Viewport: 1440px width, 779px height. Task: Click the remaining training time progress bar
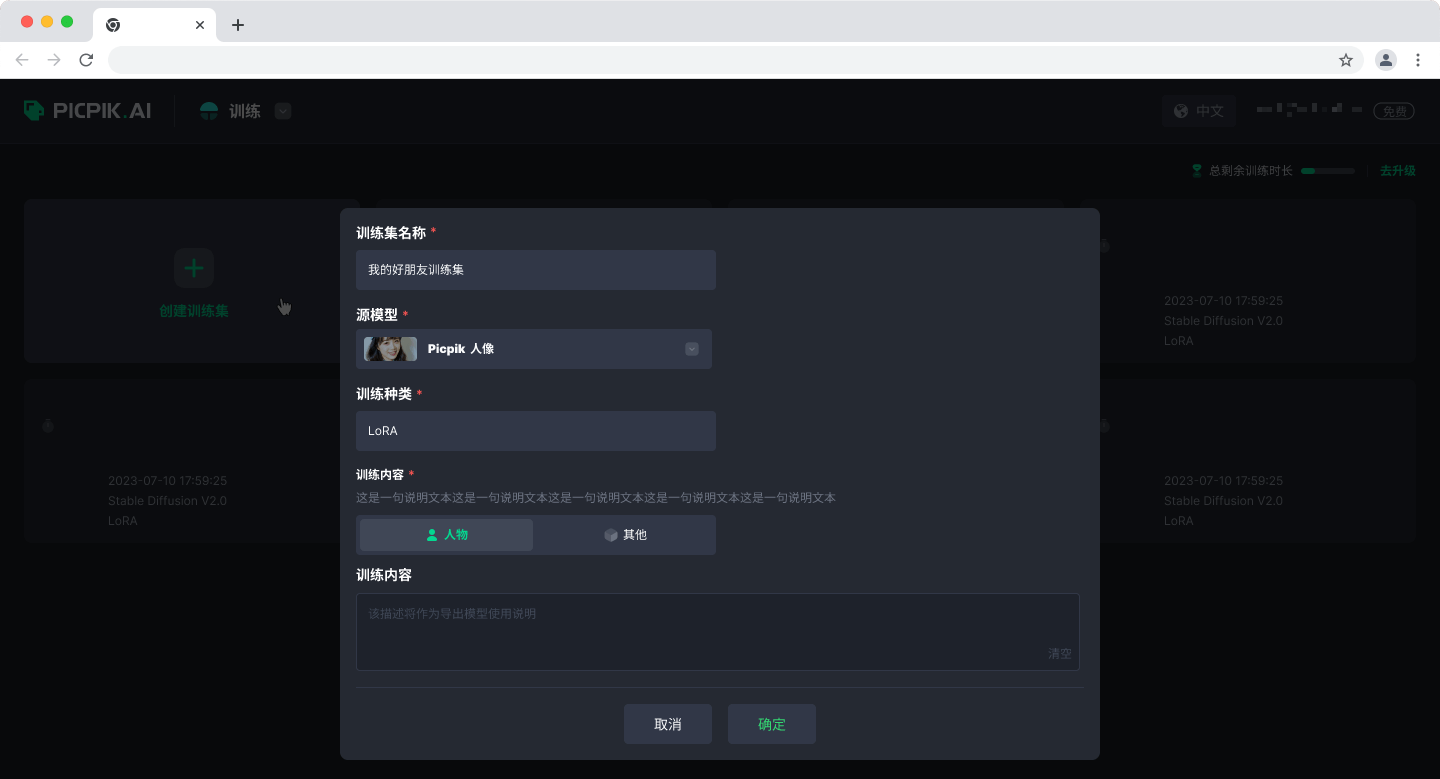pyautogui.click(x=1327, y=171)
